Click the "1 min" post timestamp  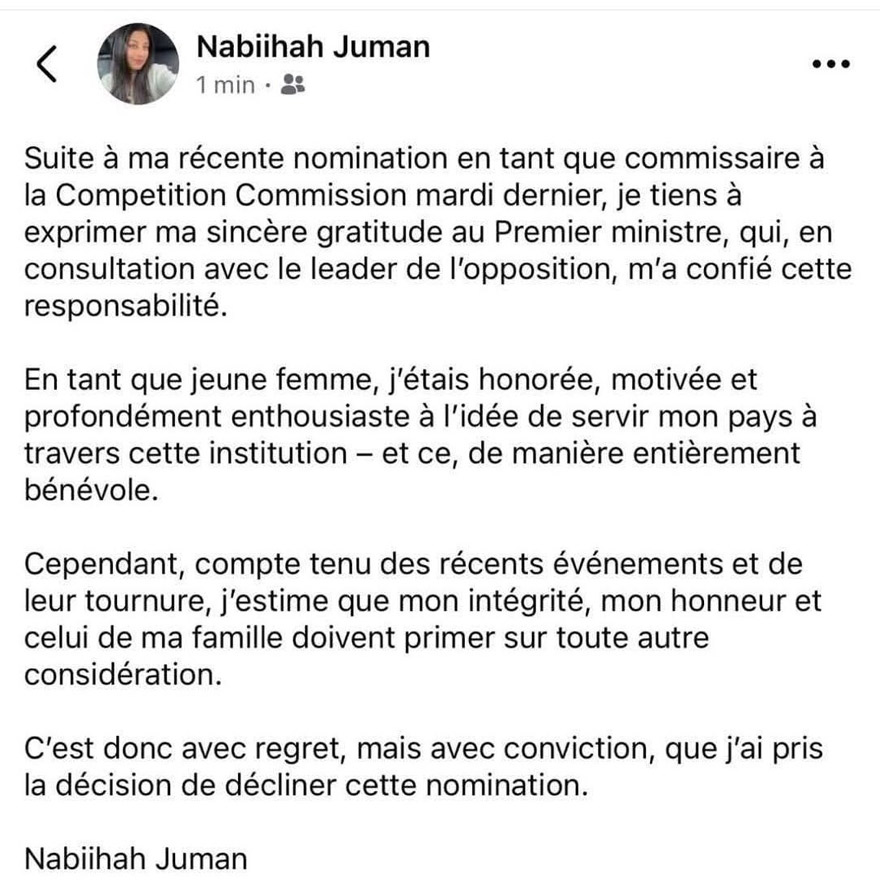click(226, 85)
